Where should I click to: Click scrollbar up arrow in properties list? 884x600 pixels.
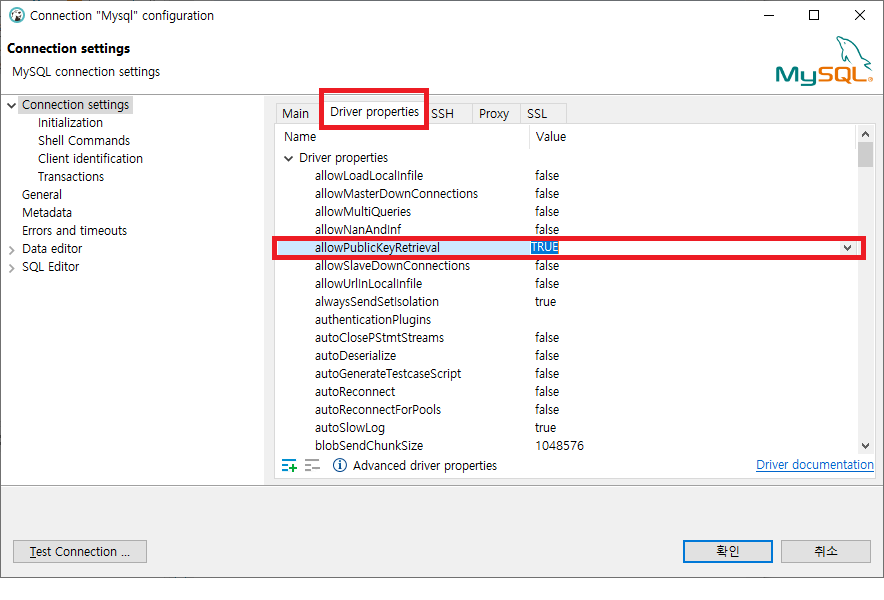[x=865, y=134]
